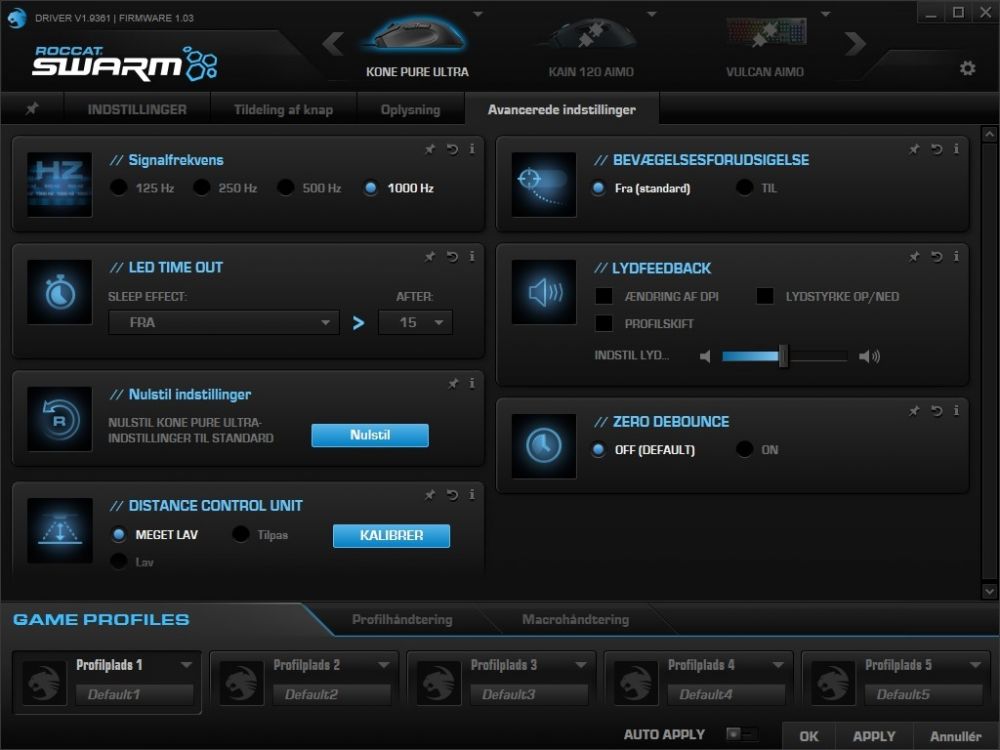Go to next device with right arrow
This screenshot has height=750, width=1000.
pos(855,44)
